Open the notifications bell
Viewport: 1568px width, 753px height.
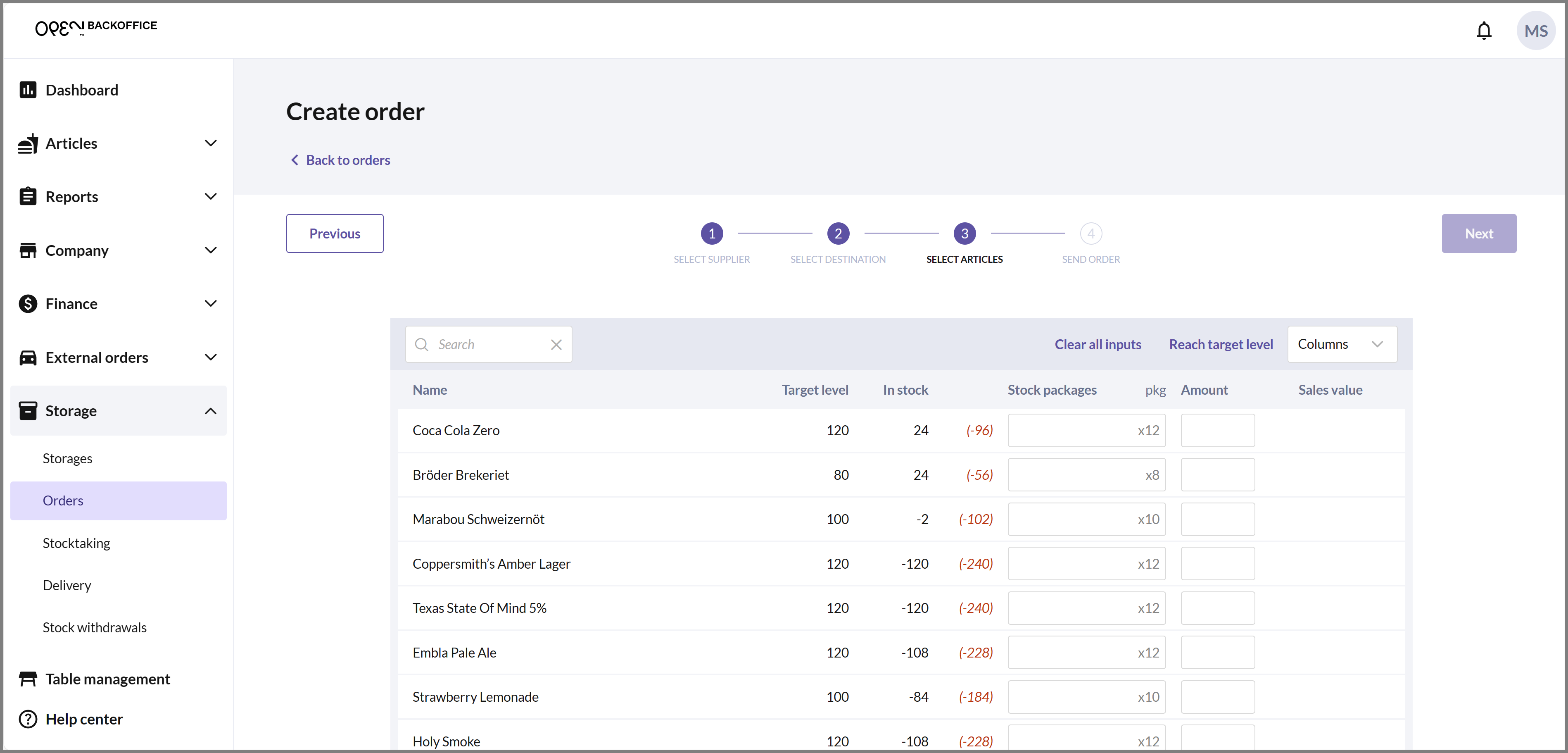pos(1483,31)
